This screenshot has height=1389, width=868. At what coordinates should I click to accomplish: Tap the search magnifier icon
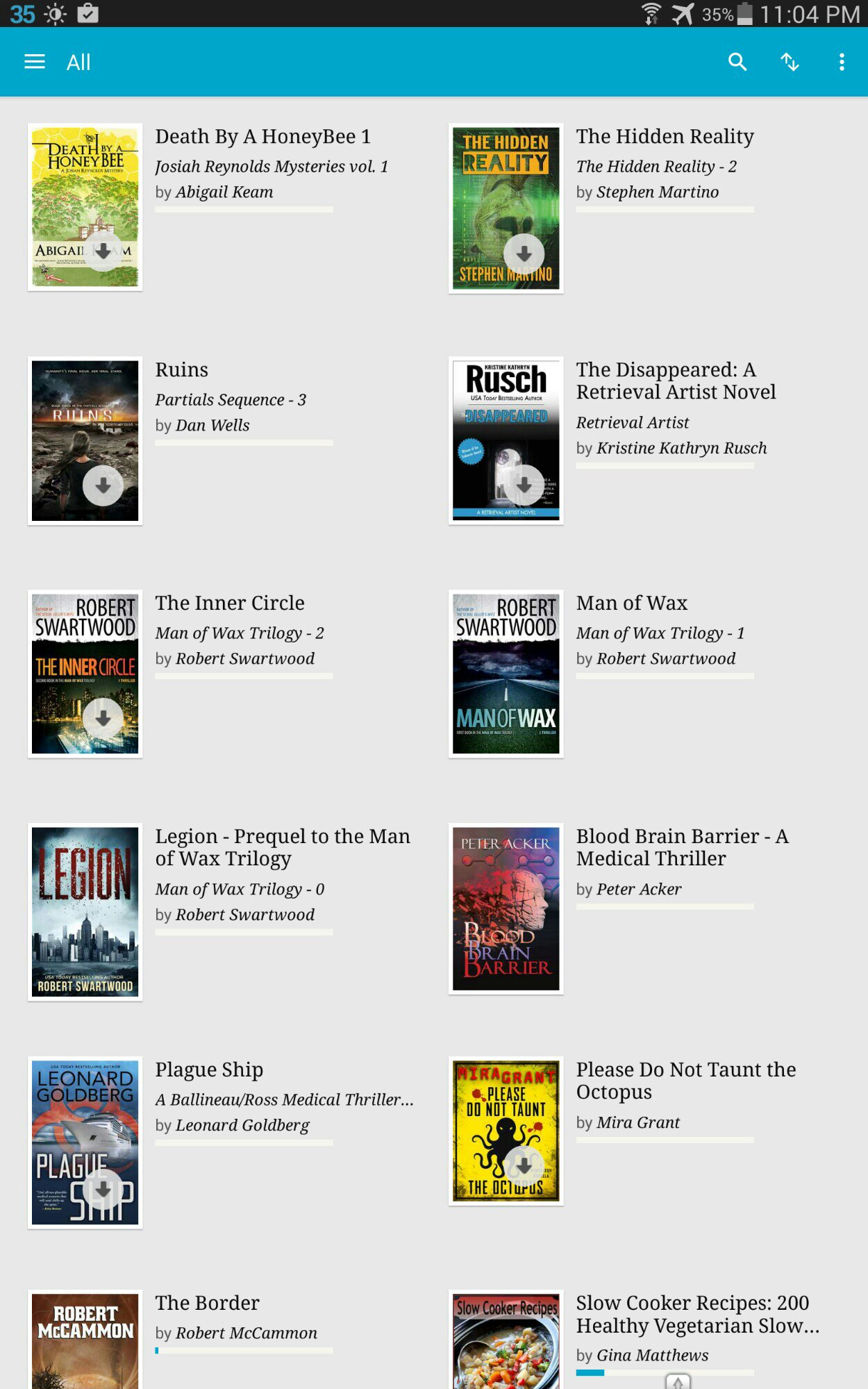pyautogui.click(x=737, y=63)
